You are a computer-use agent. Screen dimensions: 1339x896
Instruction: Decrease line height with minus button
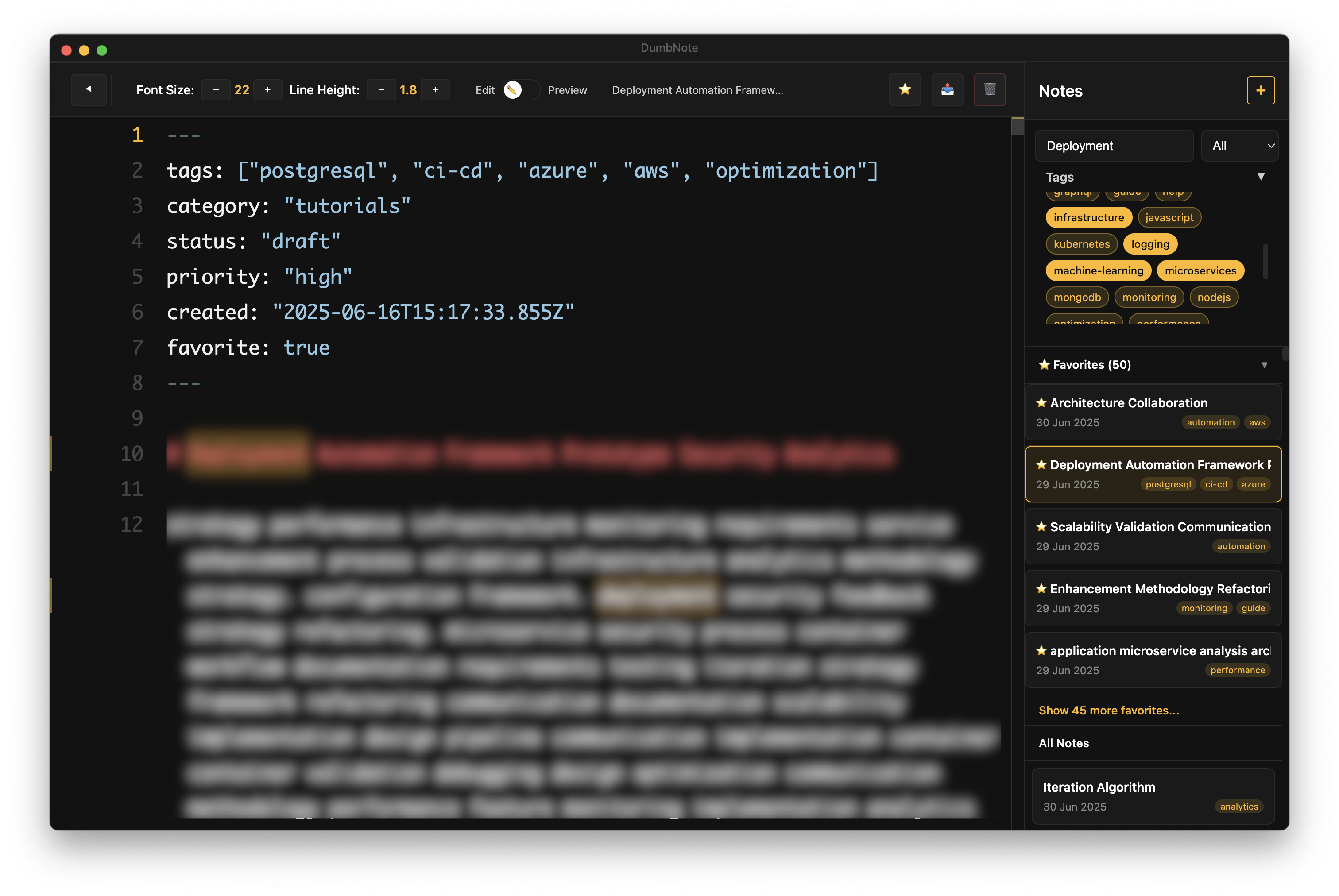[381, 90]
